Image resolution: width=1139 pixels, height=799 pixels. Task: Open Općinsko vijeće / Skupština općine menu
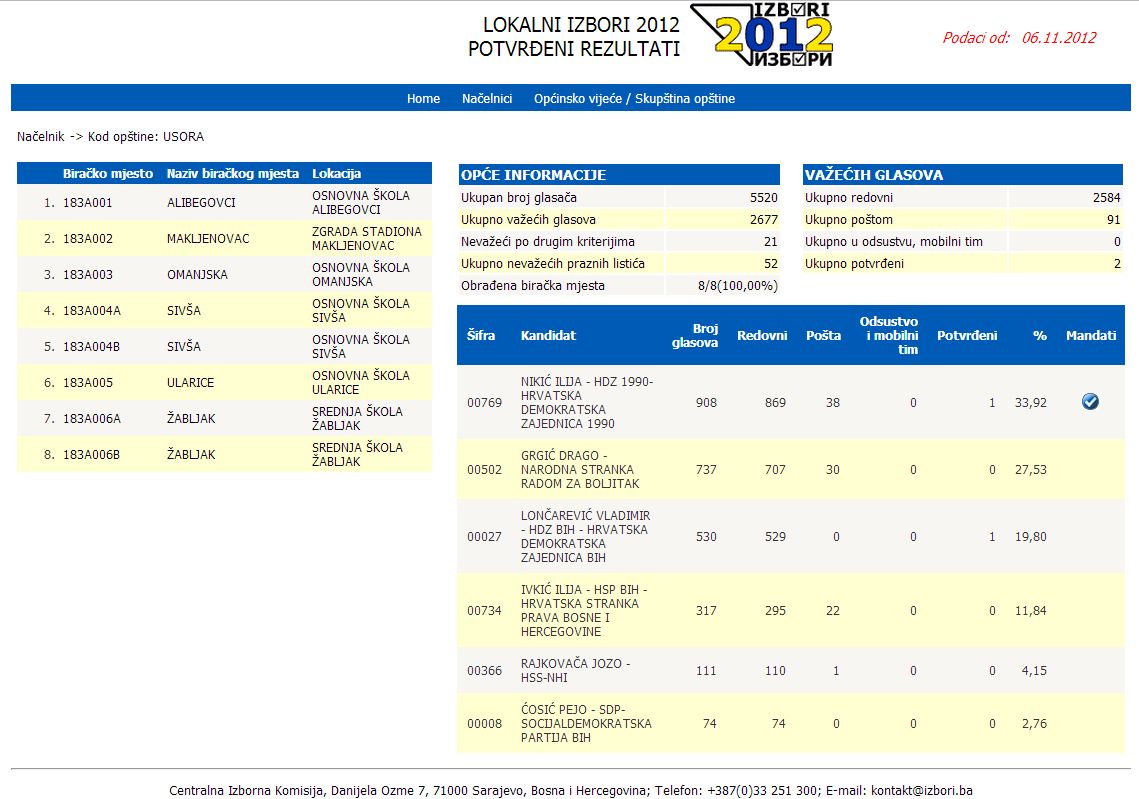coord(634,99)
